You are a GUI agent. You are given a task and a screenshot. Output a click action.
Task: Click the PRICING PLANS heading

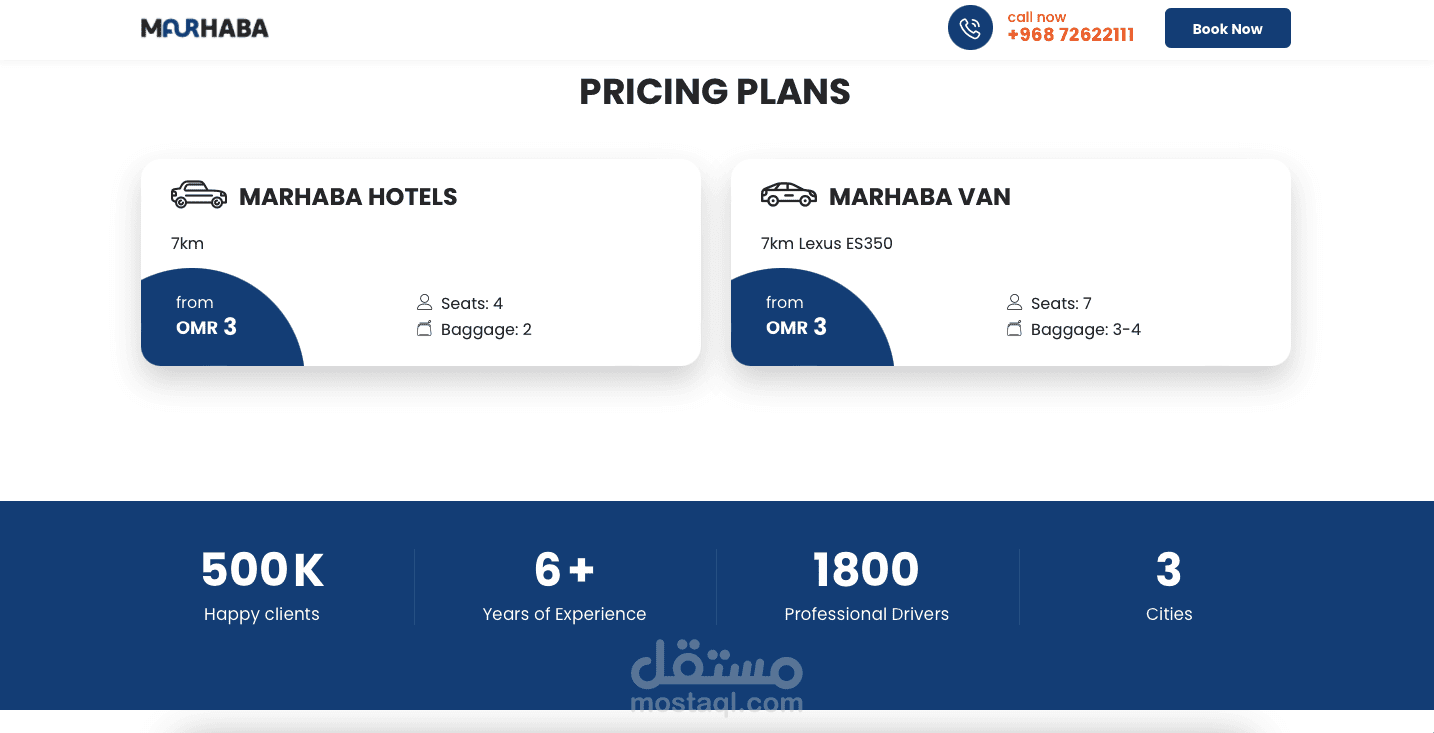714,92
